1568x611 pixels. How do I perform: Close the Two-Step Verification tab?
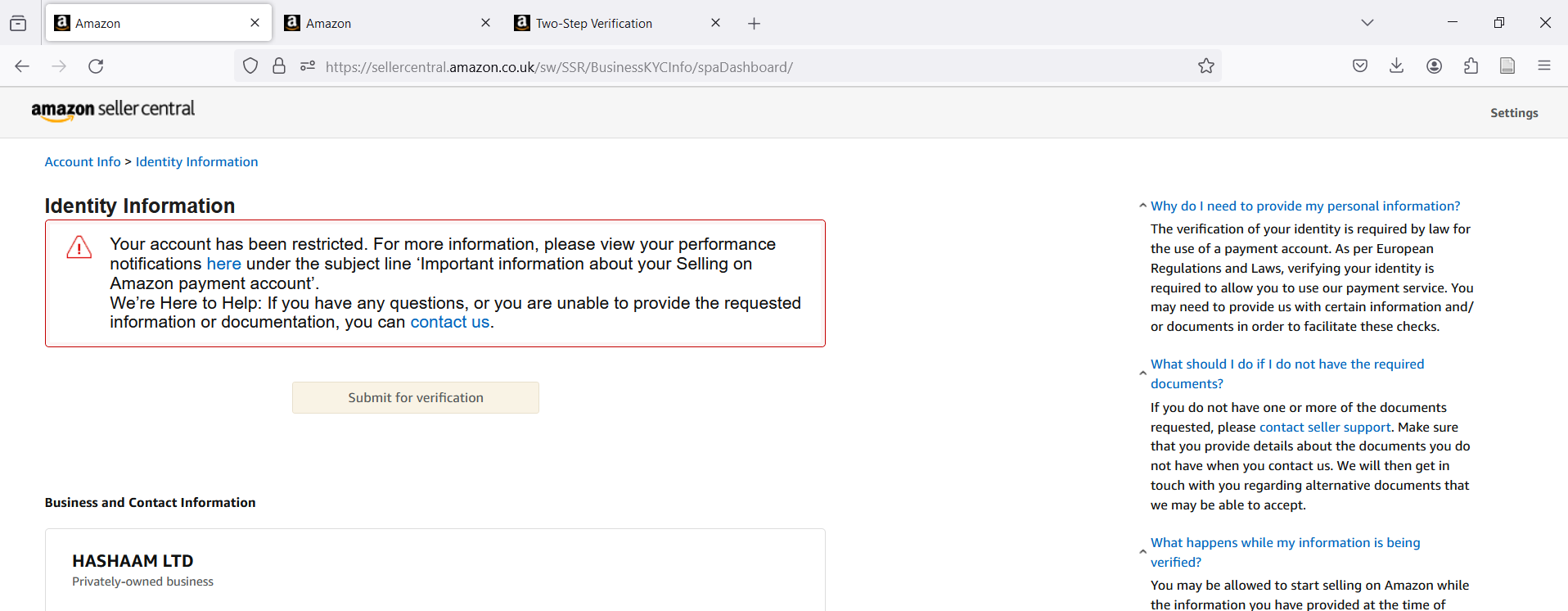716,23
